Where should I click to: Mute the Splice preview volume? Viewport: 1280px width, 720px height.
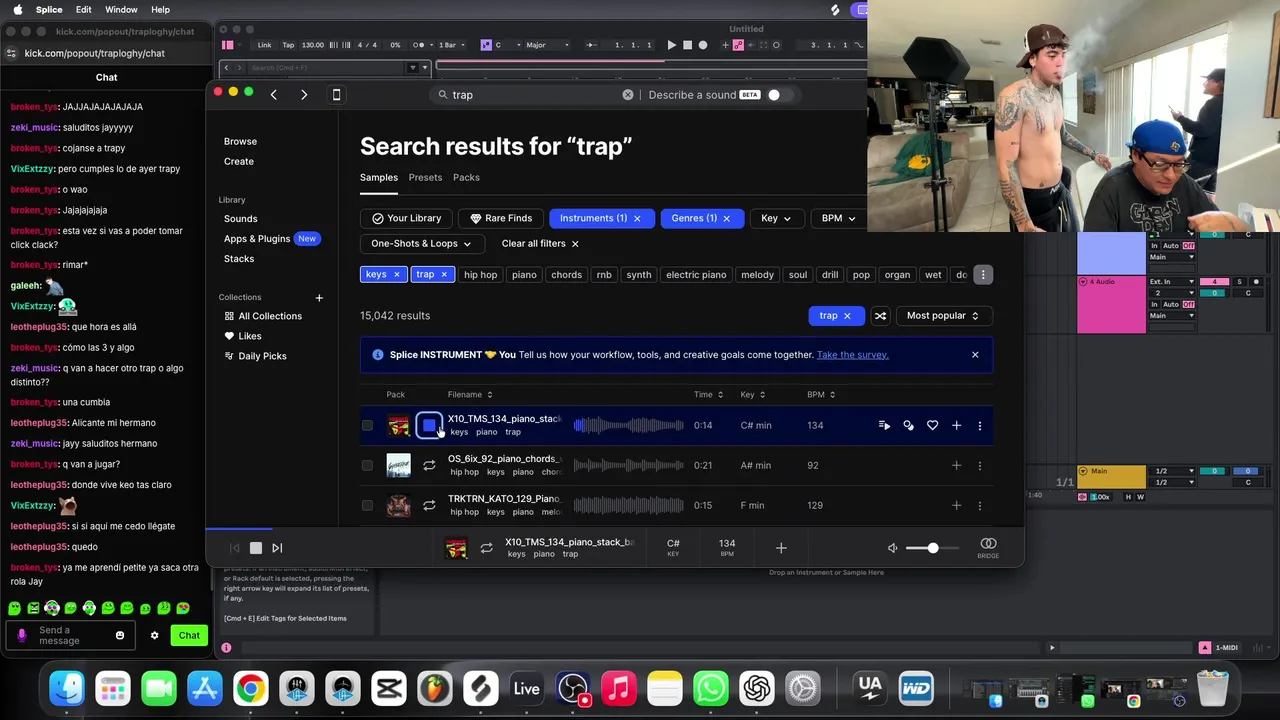pos(893,548)
